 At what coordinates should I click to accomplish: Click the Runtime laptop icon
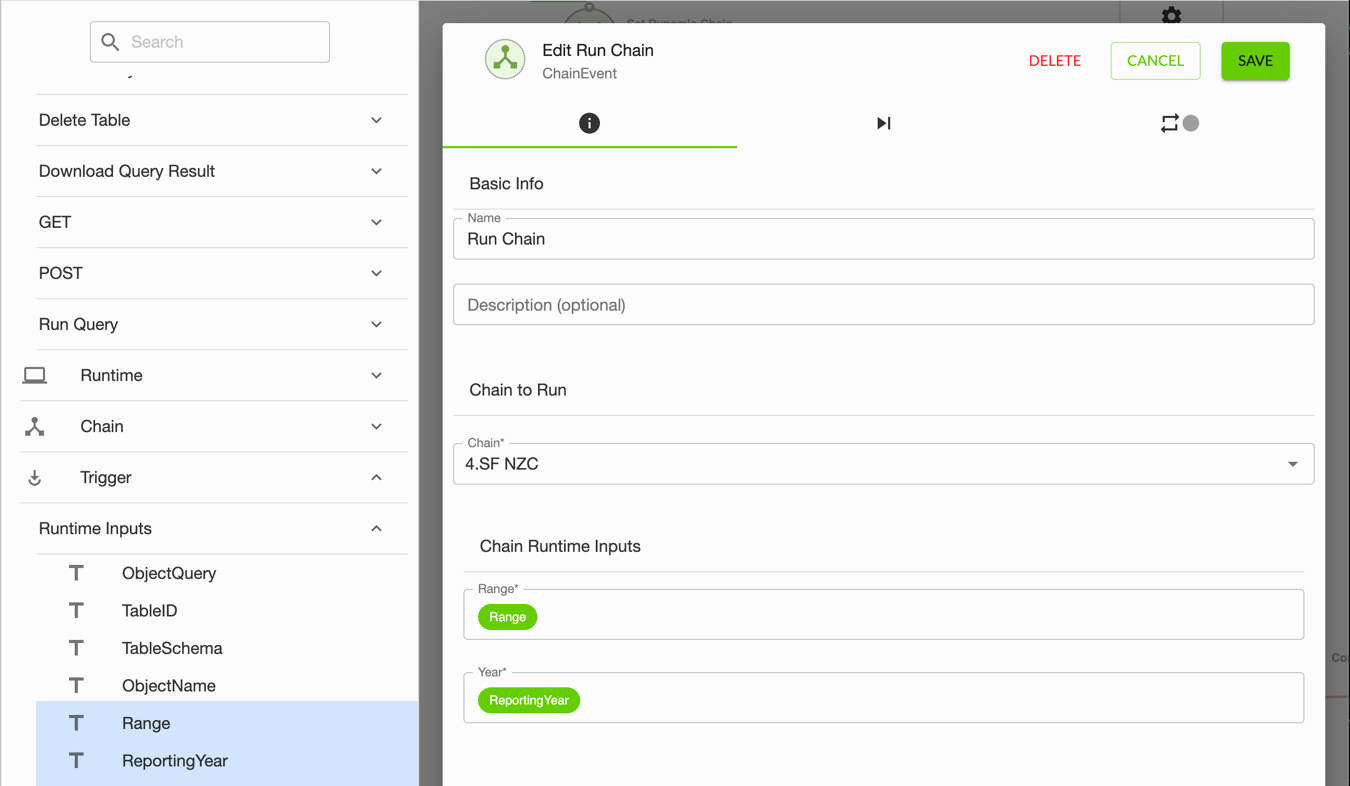tap(35, 375)
